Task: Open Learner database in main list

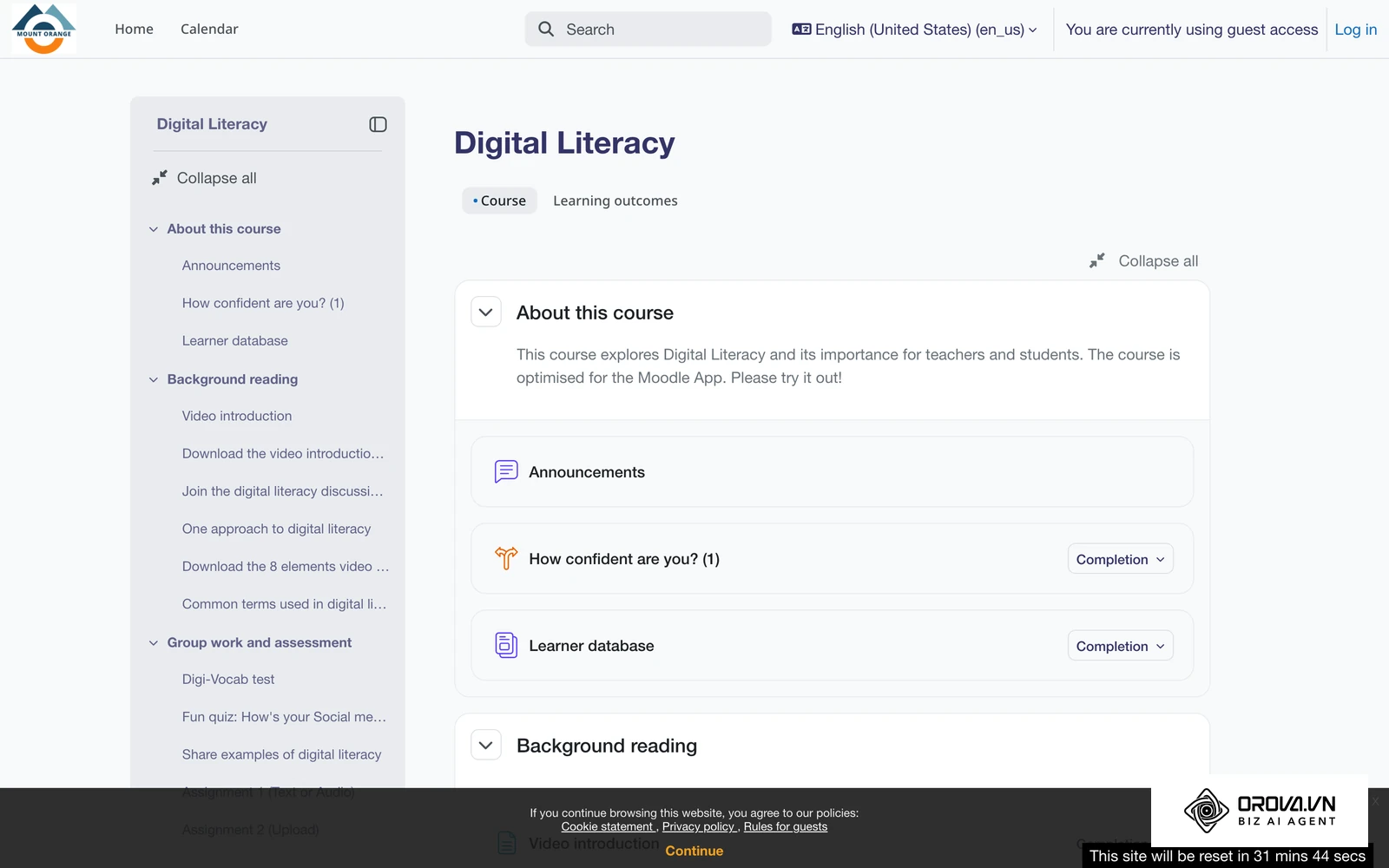Action: click(591, 646)
